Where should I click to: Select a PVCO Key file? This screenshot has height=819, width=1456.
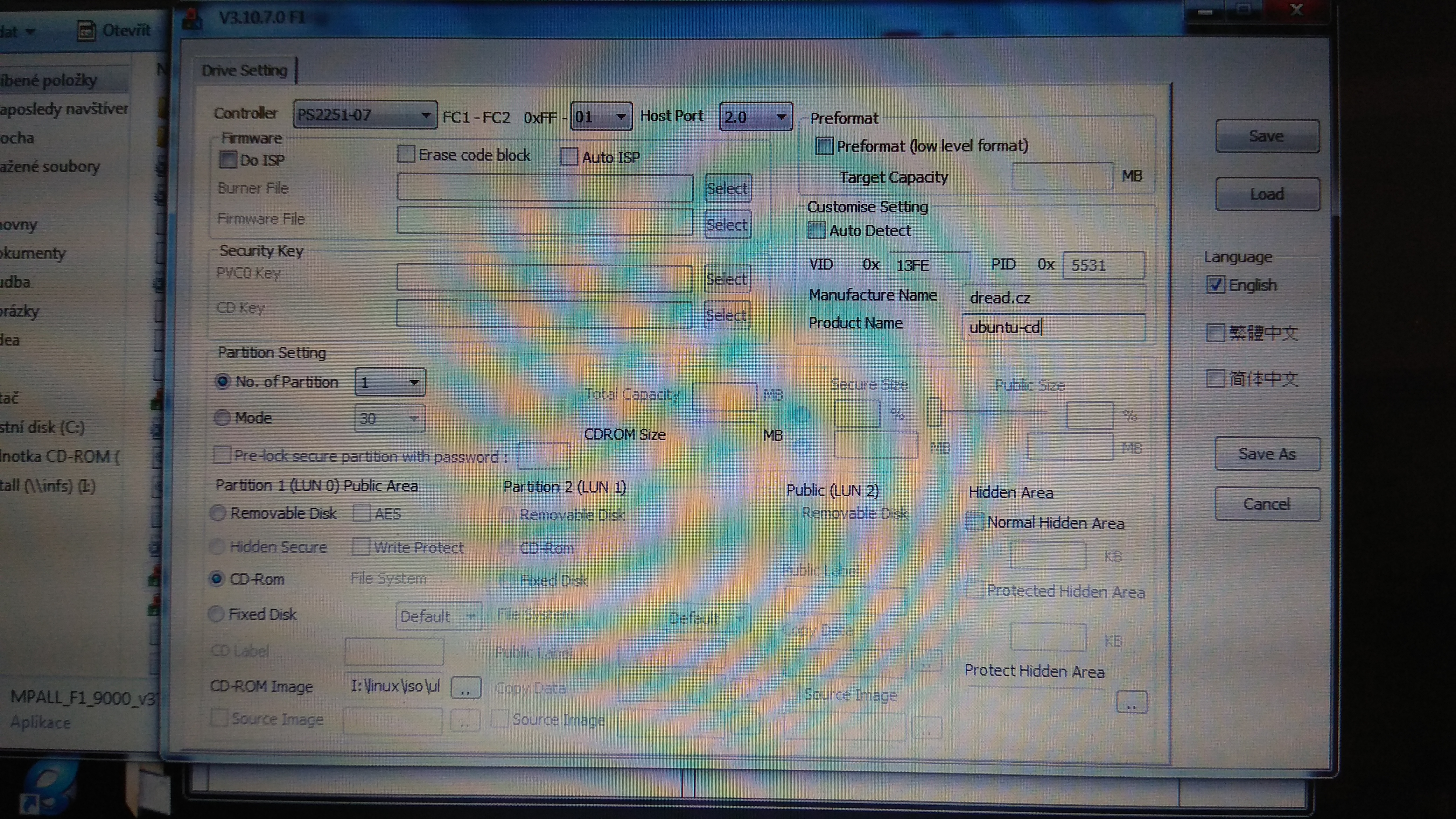(727, 279)
